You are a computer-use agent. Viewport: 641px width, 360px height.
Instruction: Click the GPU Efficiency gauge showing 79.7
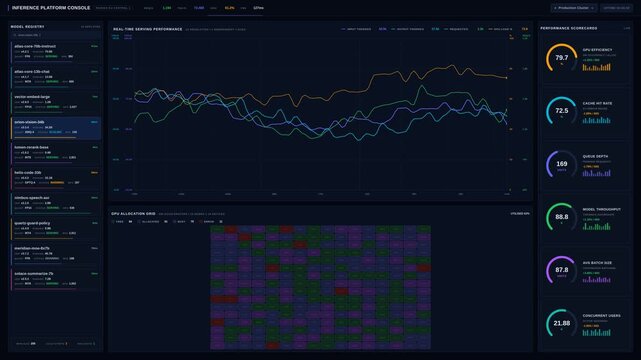click(x=561, y=58)
